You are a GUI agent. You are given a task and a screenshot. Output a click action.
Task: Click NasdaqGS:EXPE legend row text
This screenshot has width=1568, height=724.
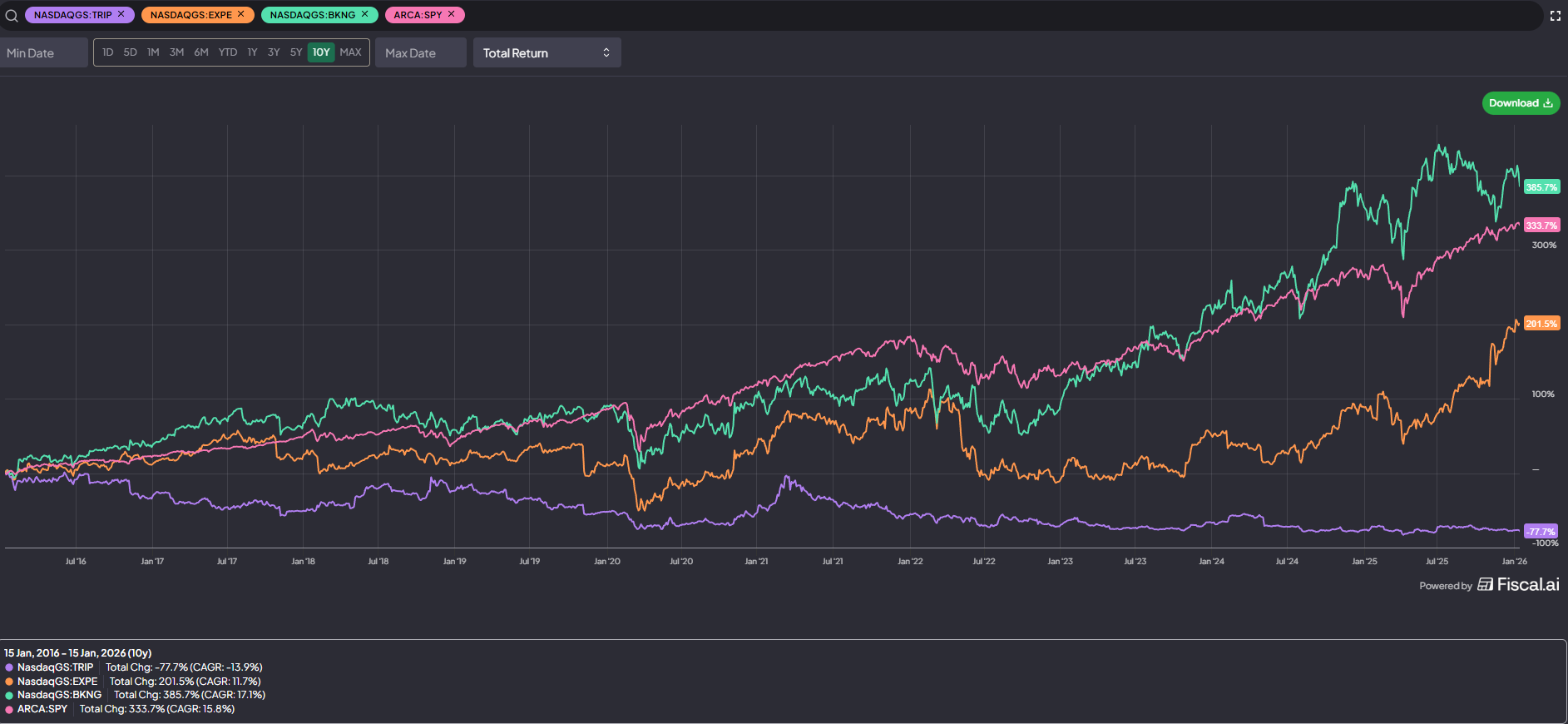click(x=57, y=682)
